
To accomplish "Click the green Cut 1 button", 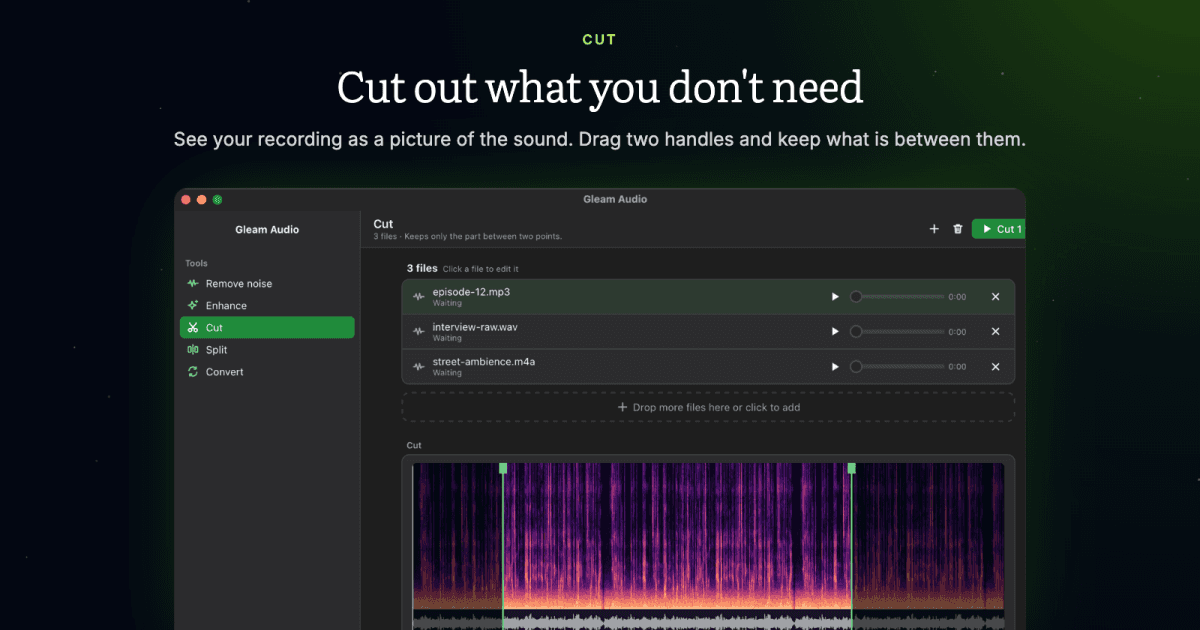I will [999, 229].
